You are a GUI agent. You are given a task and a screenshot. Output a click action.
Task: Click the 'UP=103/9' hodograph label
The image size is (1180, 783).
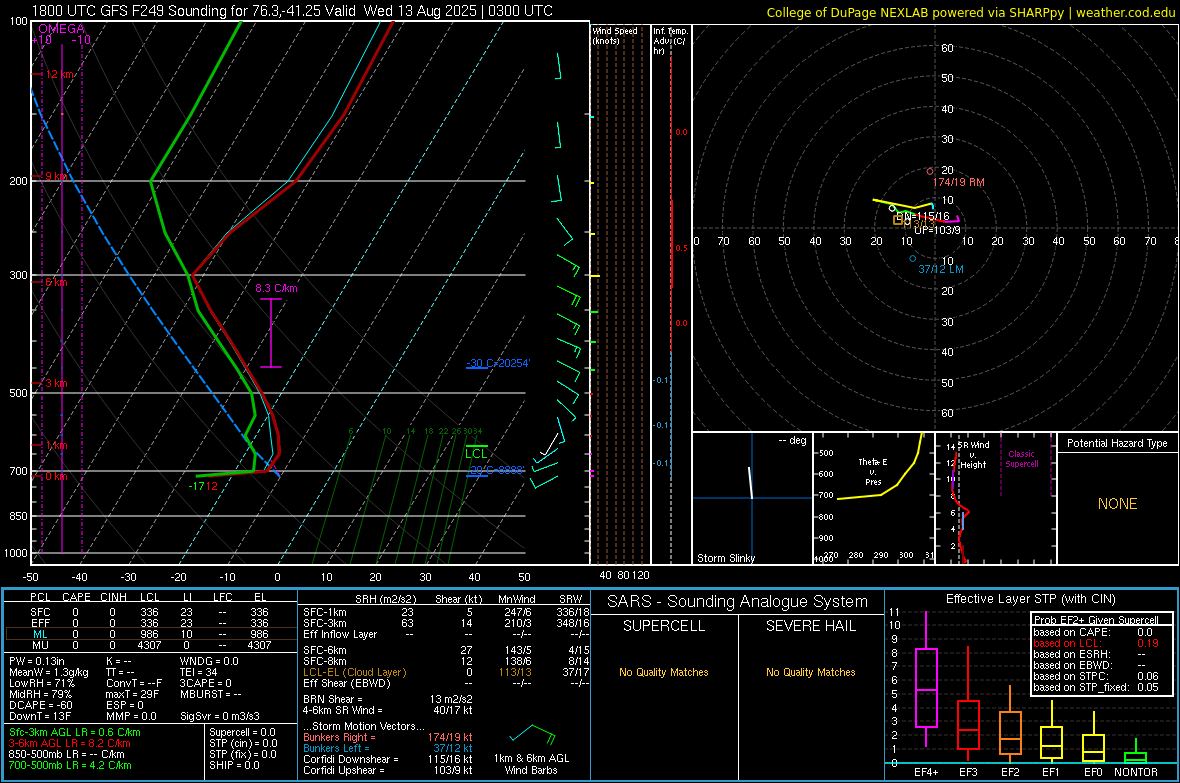pos(937,230)
